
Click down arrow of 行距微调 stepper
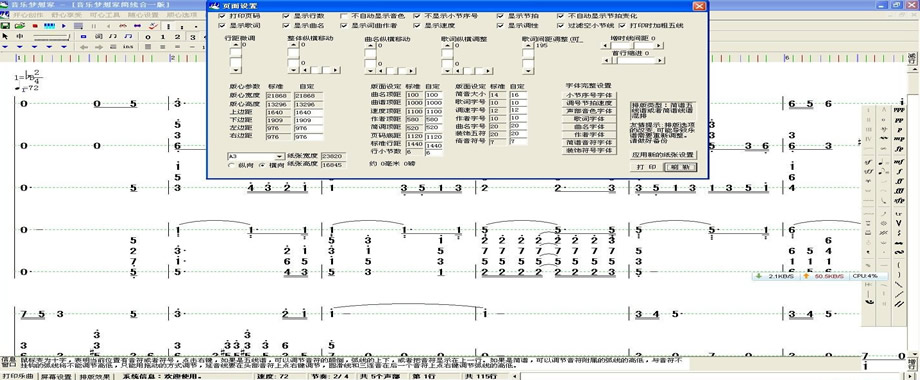click(236, 69)
